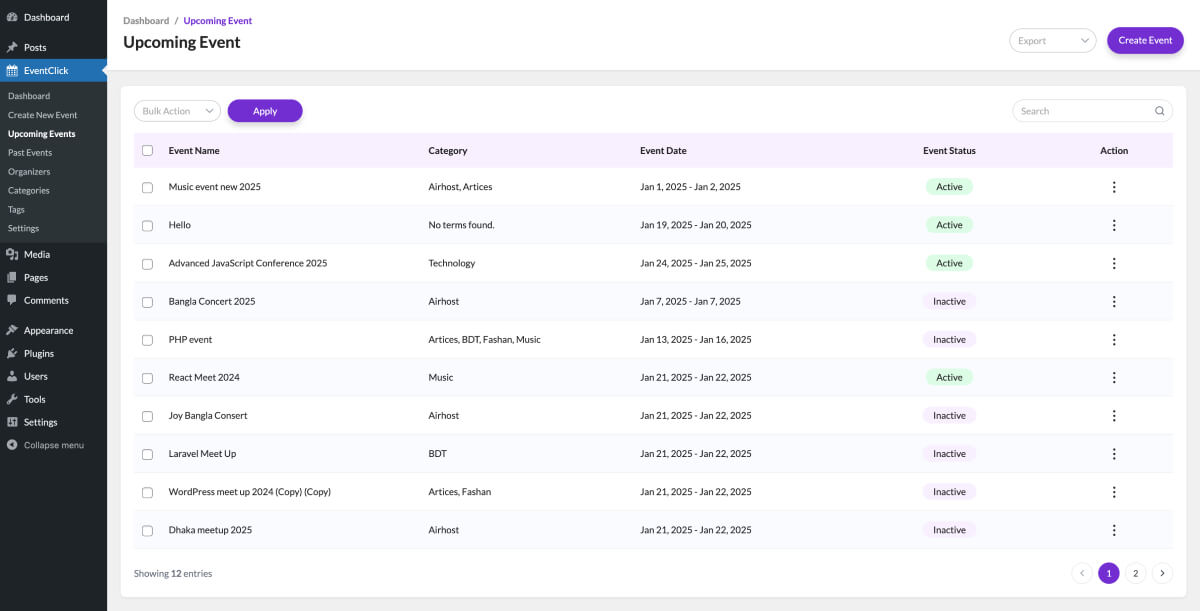Go to the next page arrow
The width and height of the screenshot is (1200, 611).
1162,573
